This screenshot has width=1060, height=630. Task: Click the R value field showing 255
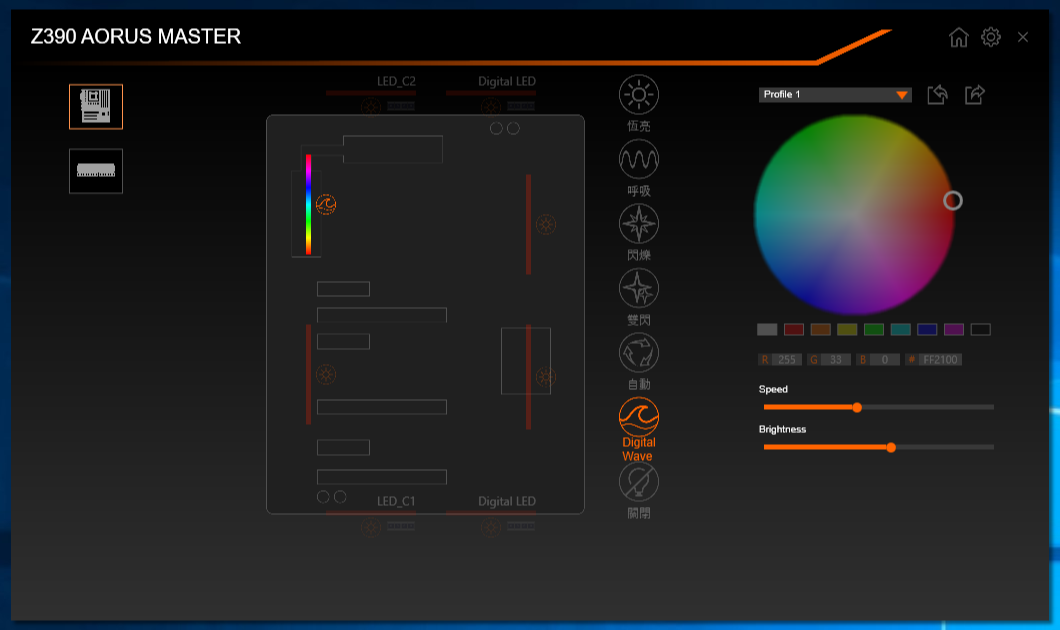(787, 360)
